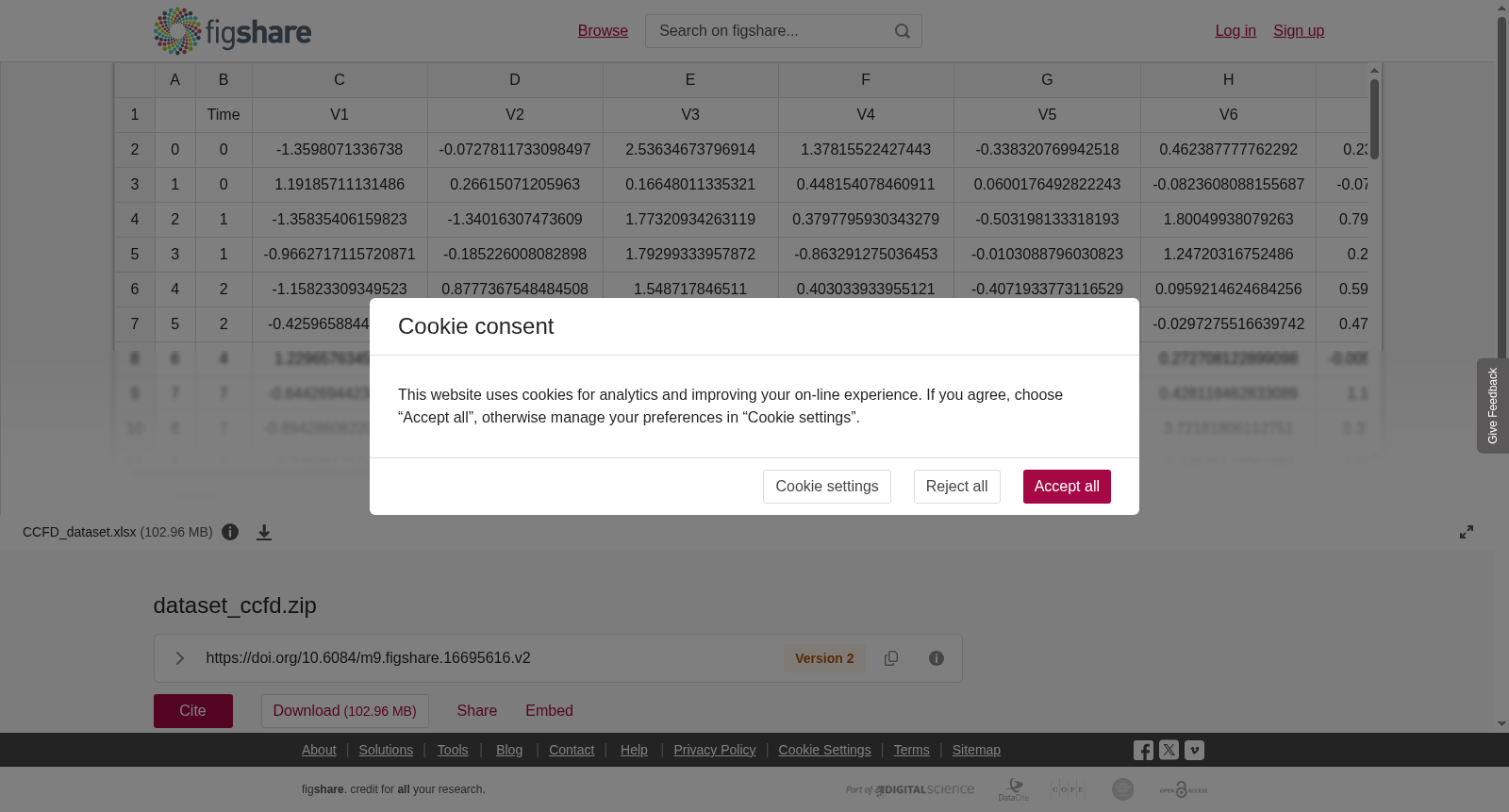Screen dimensions: 1509x812
Task: Open the Contact footer link
Action: click(572, 750)
